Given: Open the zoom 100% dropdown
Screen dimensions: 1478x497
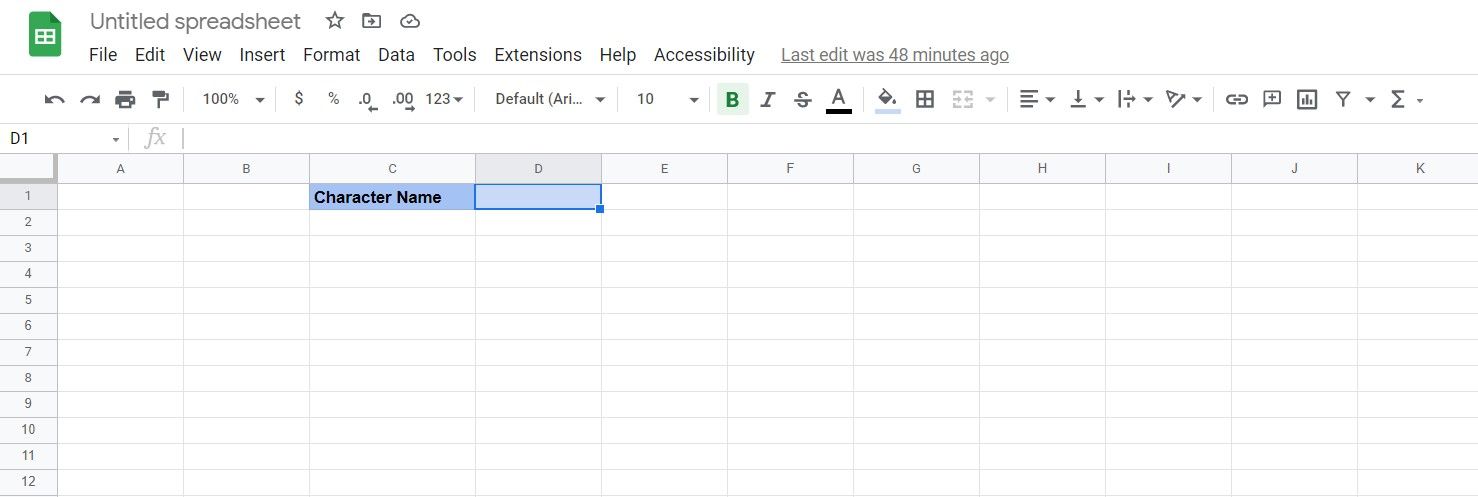Looking at the screenshot, I should click(x=233, y=99).
